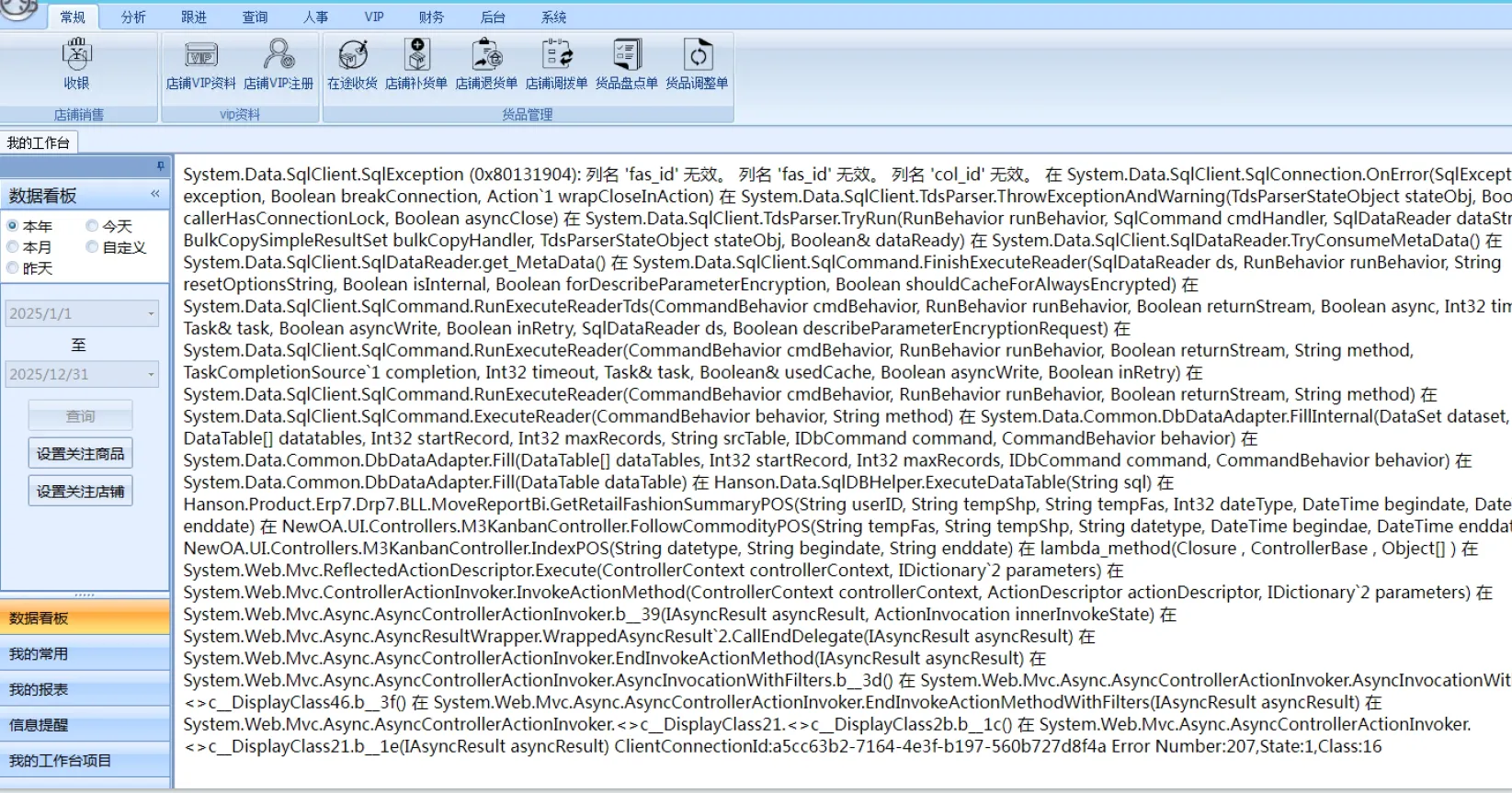1512x793 pixels.
Task: Collapse the 数据看板 panel with the chevron
Action: tap(155, 194)
